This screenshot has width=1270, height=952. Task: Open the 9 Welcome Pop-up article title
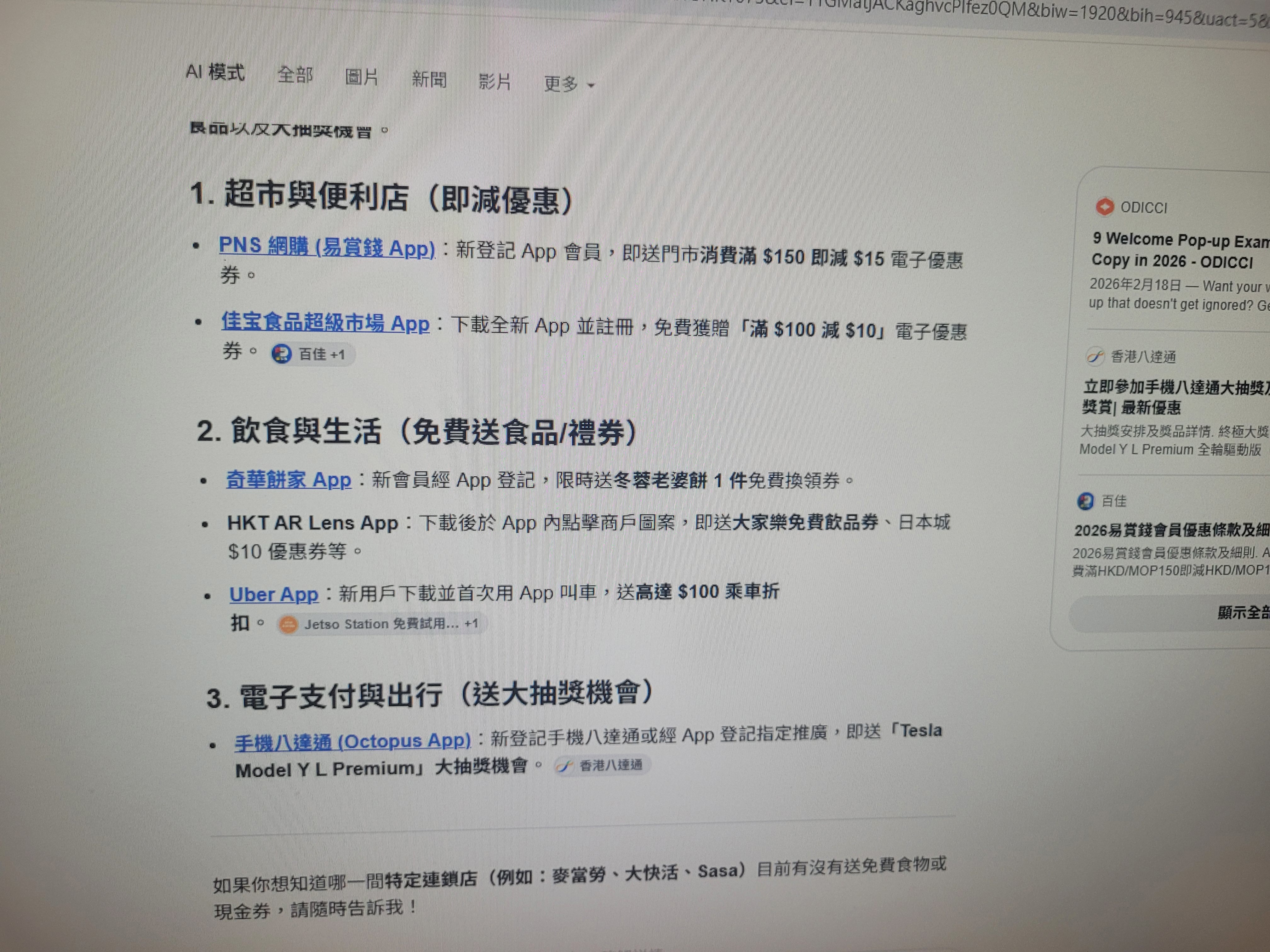point(1180,250)
